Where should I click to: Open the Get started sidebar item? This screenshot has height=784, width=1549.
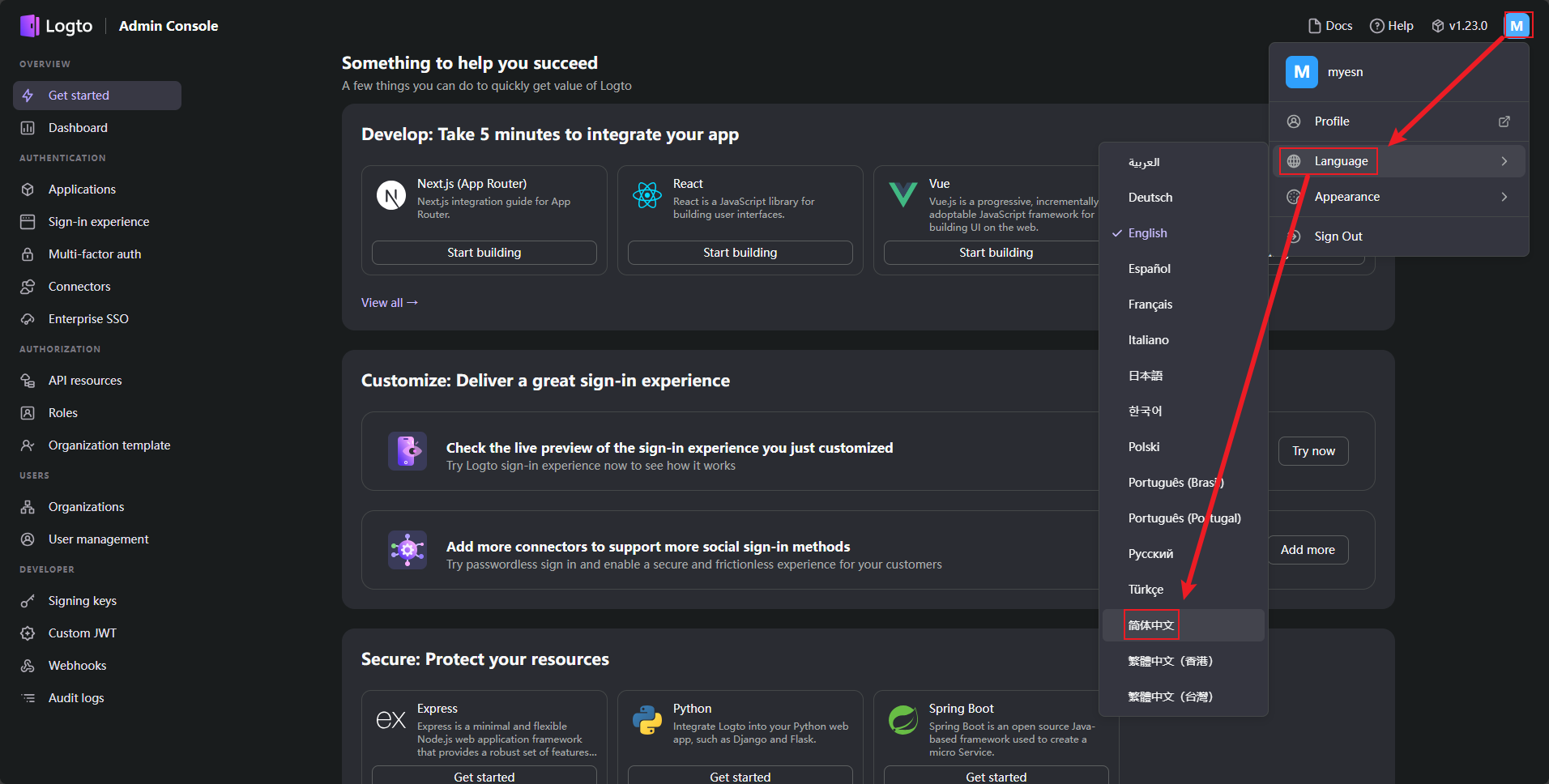coord(97,96)
